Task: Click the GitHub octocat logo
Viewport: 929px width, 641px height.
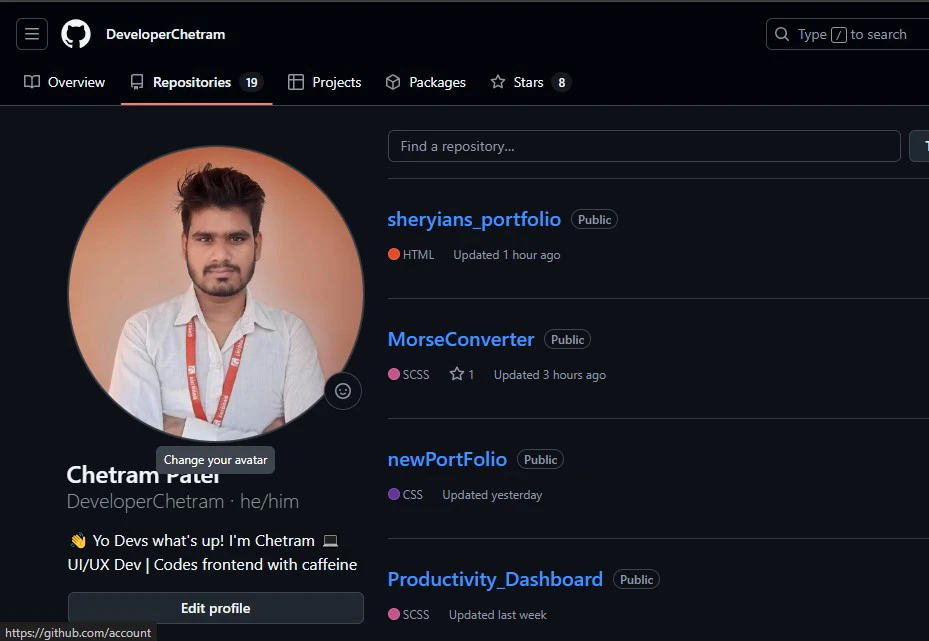Action: [x=75, y=33]
